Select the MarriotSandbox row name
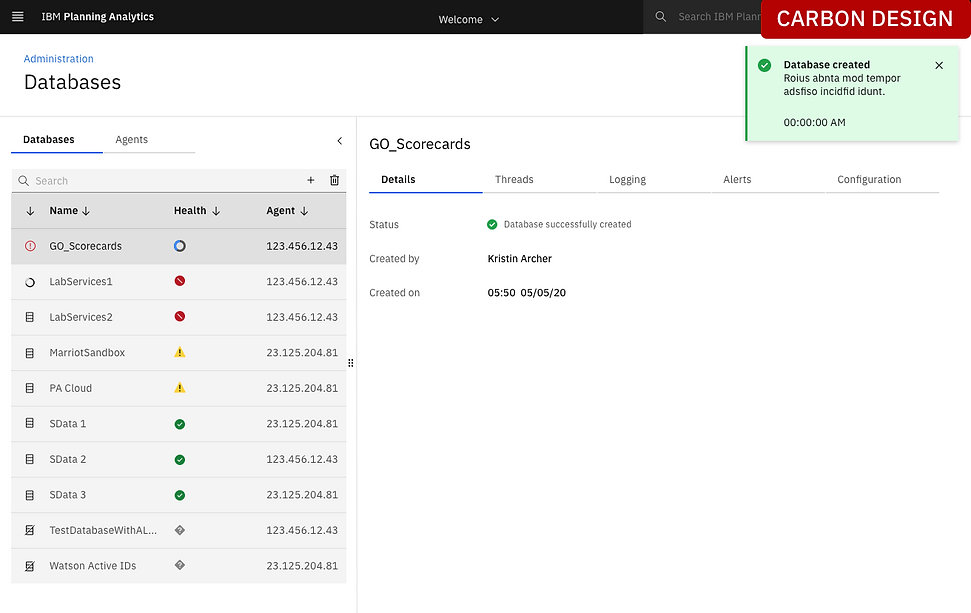 [87, 352]
